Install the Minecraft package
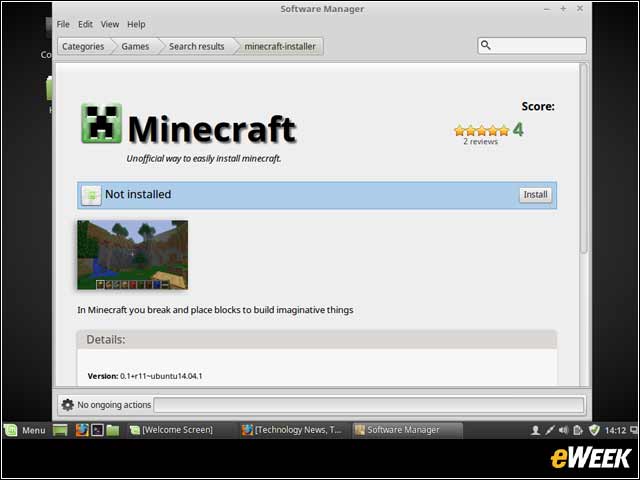Image resolution: width=640 pixels, height=480 pixels. pos(535,195)
